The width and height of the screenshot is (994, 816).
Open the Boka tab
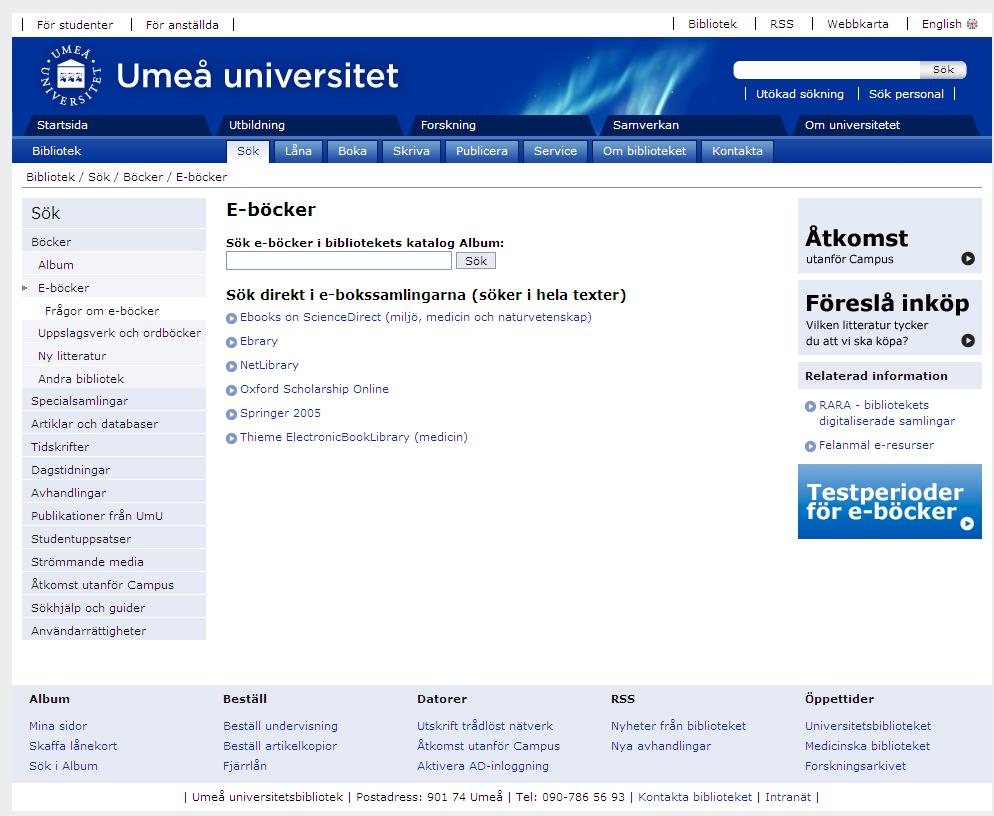[352, 152]
